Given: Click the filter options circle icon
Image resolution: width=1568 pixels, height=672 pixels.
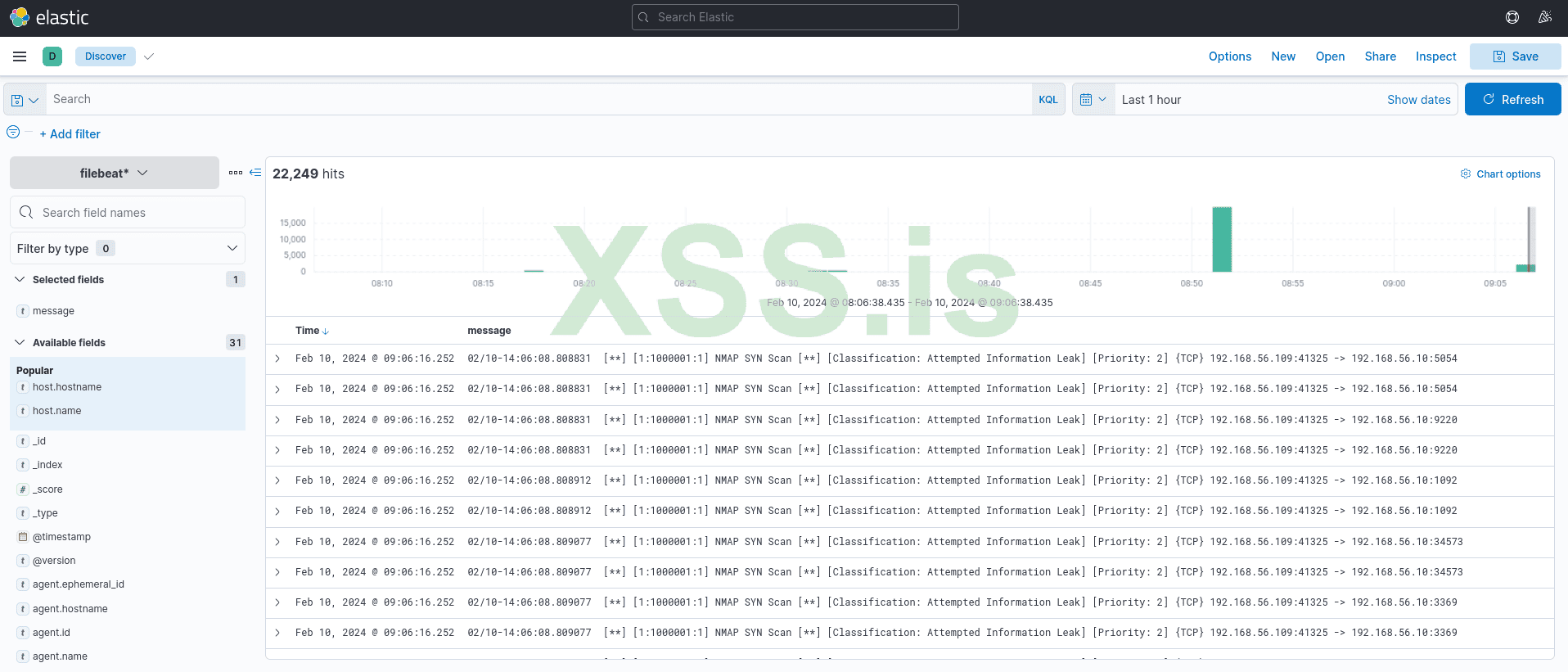Looking at the screenshot, I should [x=13, y=133].
